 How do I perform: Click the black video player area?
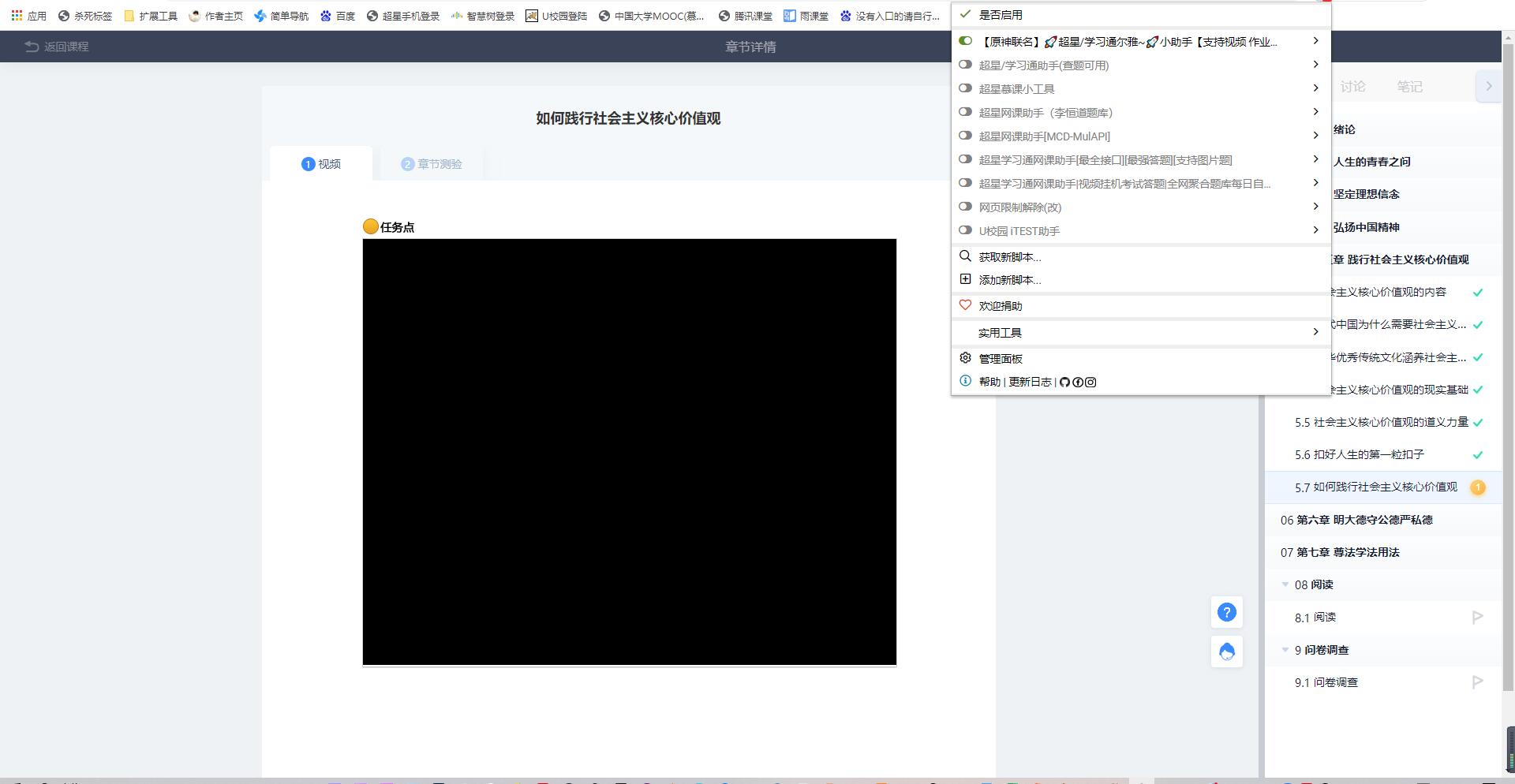coord(630,452)
